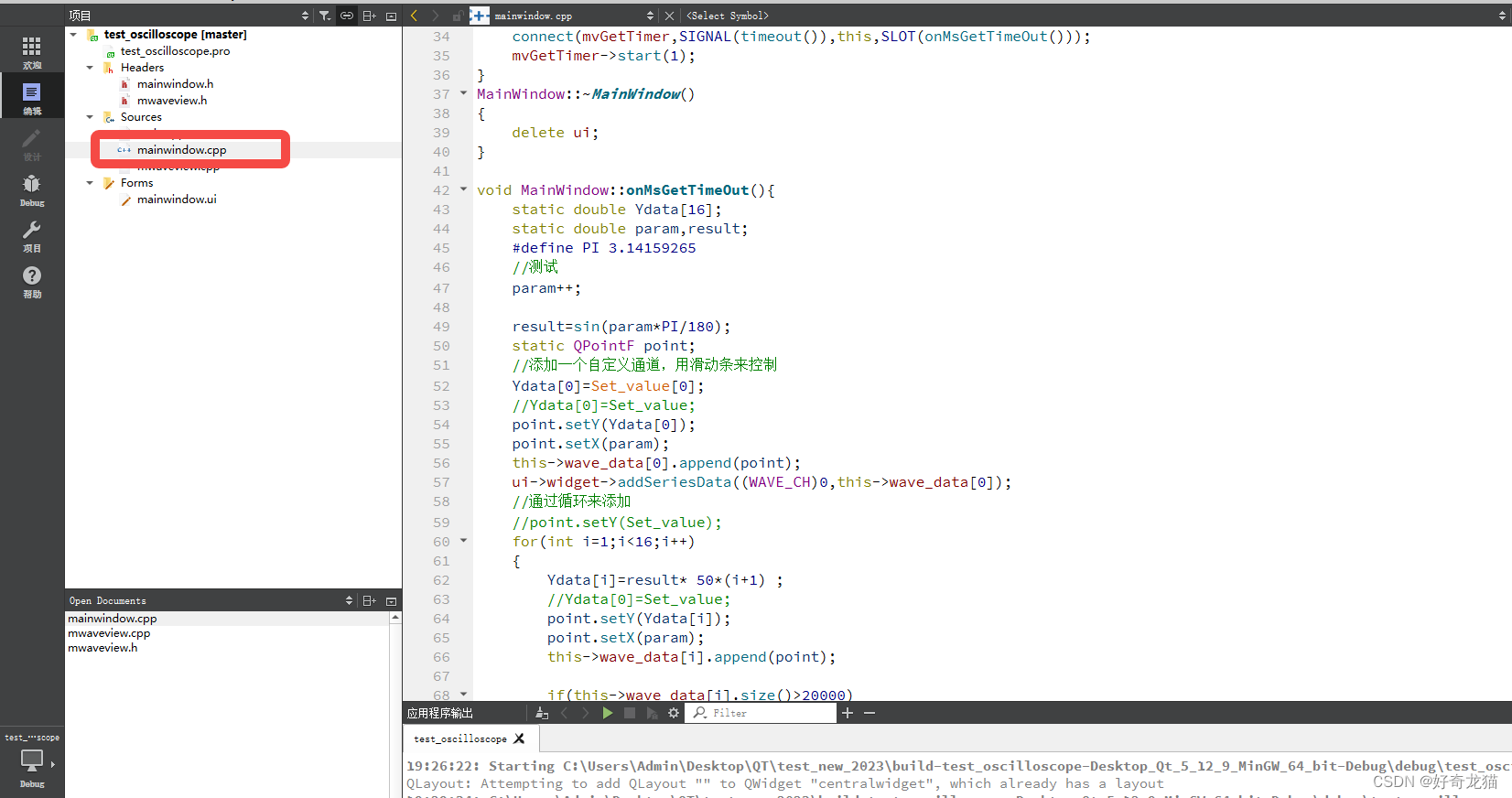Image resolution: width=1512 pixels, height=798 pixels.
Task: Switch to Debug mode in sidebar
Action: point(32,189)
